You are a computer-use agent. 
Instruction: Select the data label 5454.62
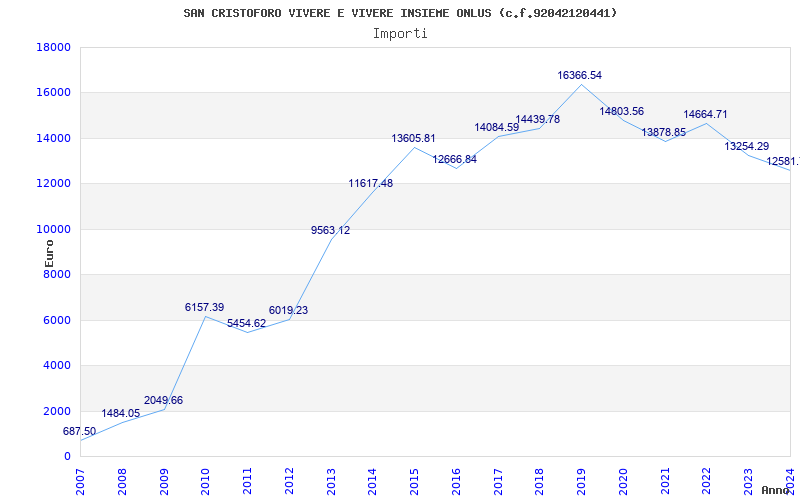click(x=246, y=323)
